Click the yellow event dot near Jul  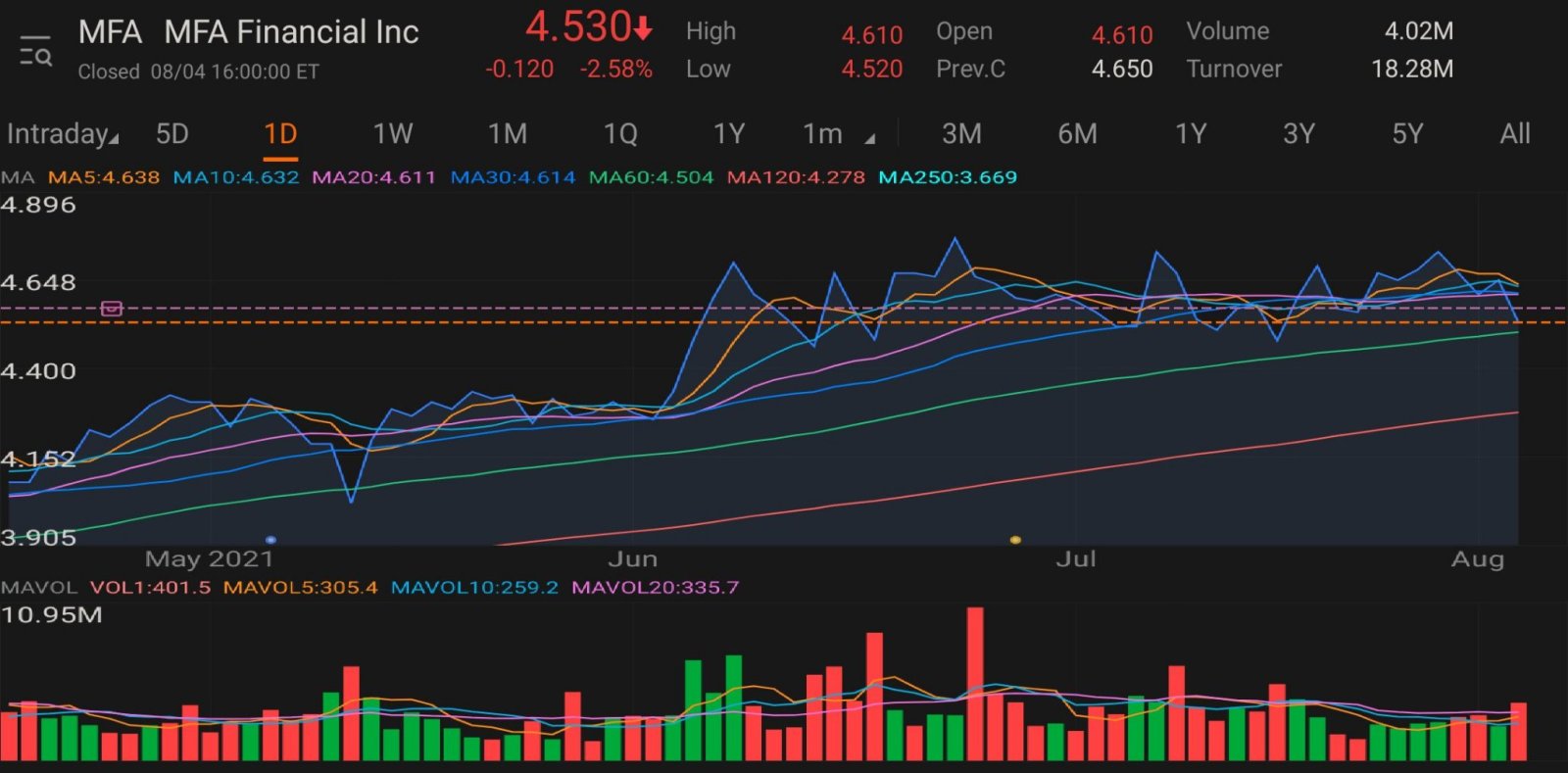point(1015,540)
